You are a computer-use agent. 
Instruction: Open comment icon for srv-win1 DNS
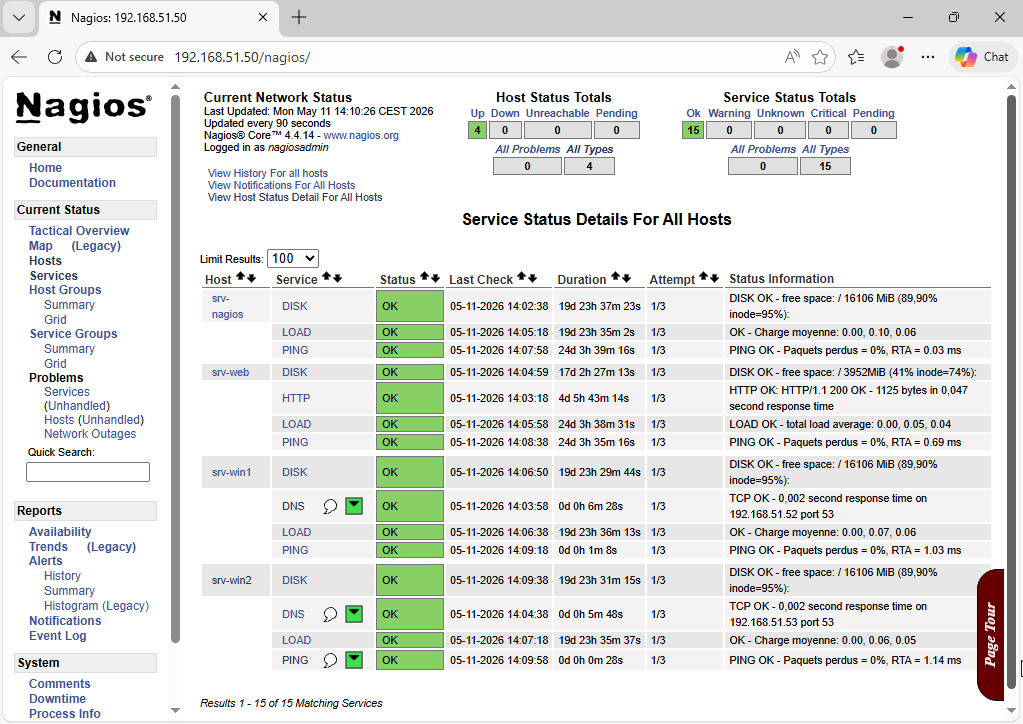coord(330,506)
